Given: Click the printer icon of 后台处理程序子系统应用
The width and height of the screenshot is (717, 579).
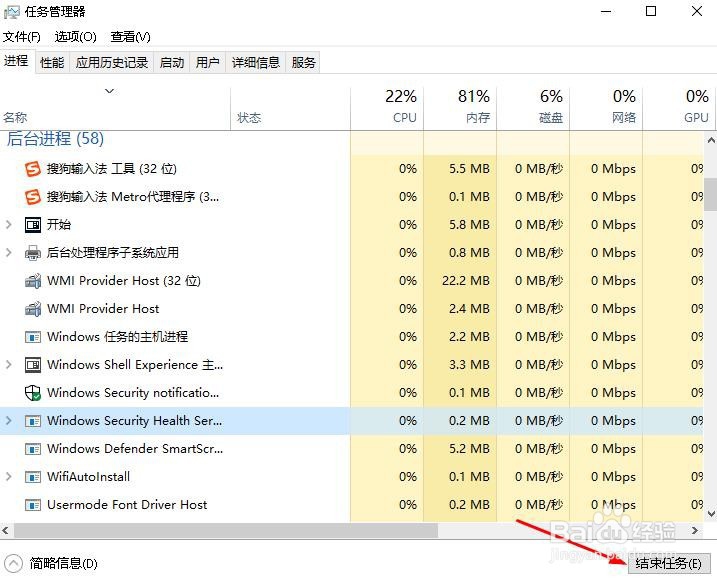Looking at the screenshot, I should (x=33, y=252).
